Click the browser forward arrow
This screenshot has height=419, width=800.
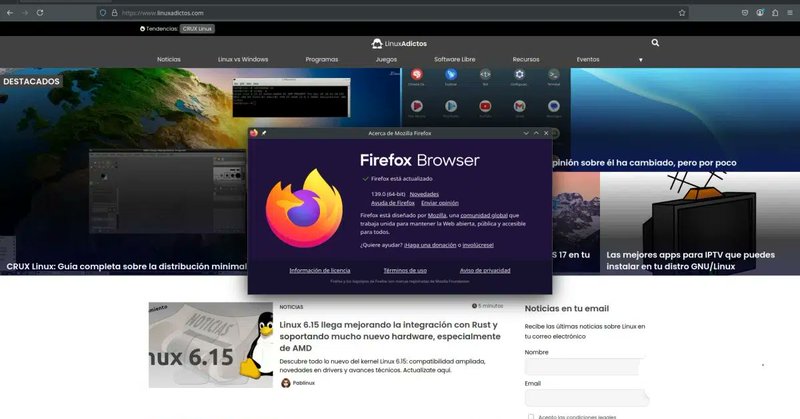coord(25,13)
